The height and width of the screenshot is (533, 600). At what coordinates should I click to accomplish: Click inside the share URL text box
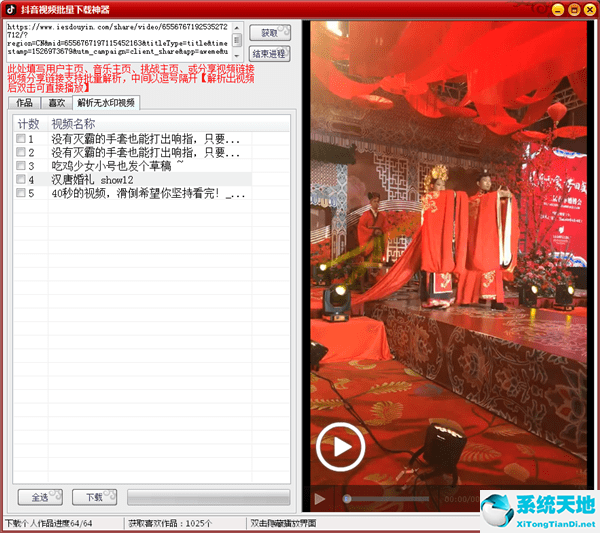[x=120, y=40]
